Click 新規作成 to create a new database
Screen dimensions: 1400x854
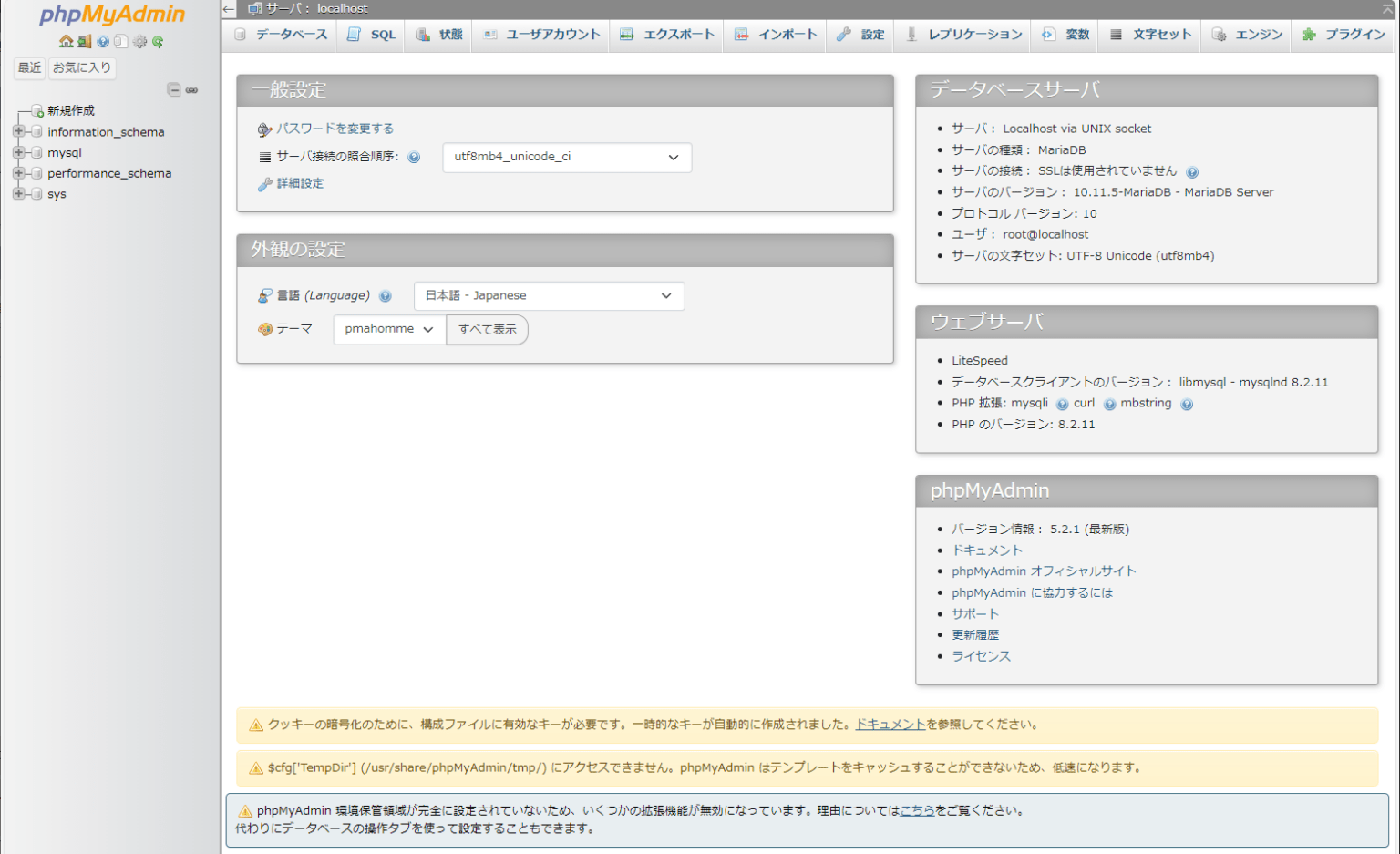69,110
